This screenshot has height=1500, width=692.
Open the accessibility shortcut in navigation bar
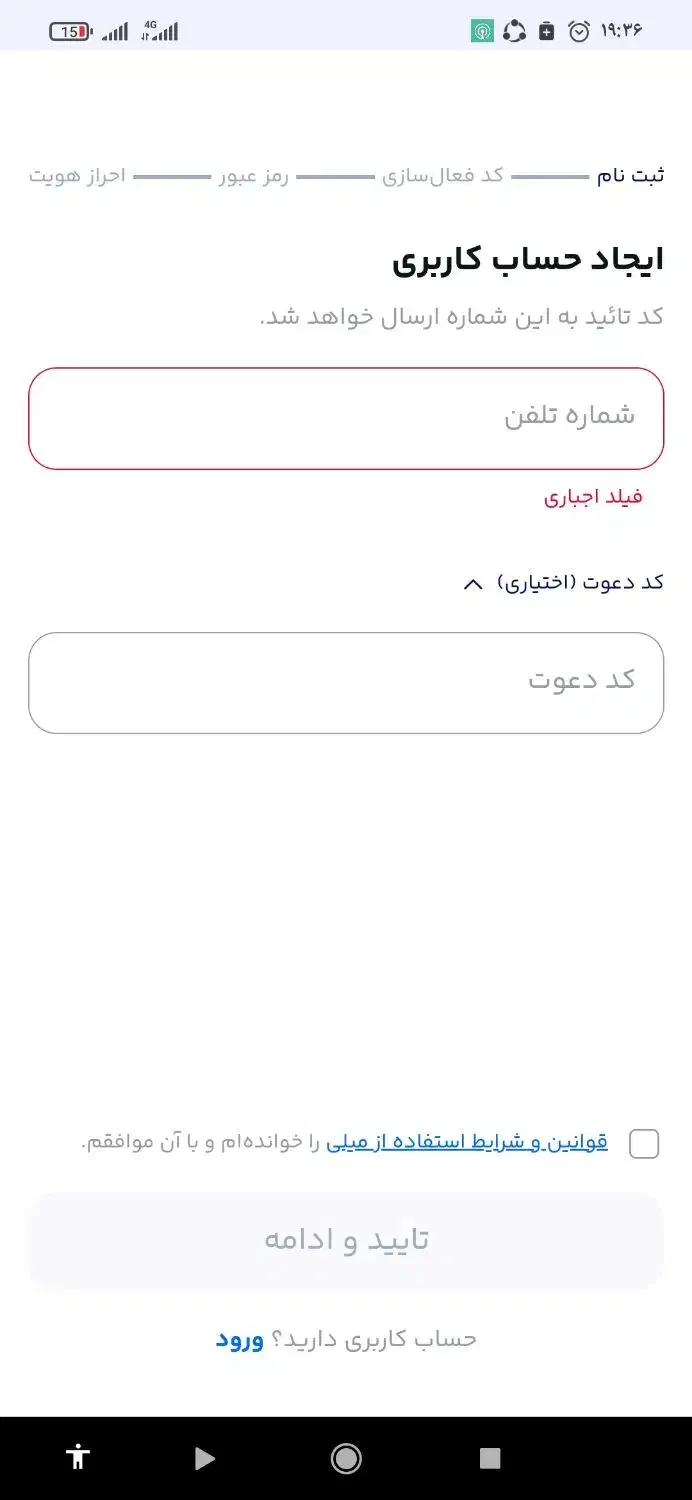click(78, 1458)
